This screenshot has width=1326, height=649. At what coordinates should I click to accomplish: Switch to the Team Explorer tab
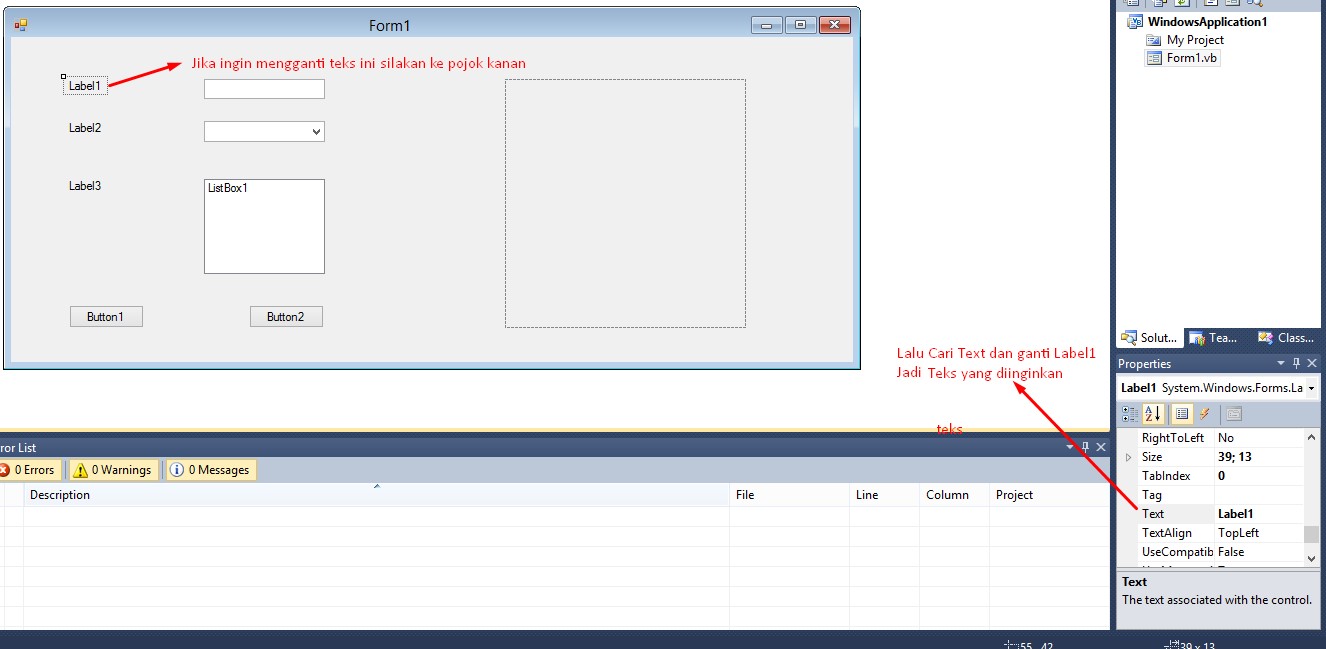coord(1214,338)
